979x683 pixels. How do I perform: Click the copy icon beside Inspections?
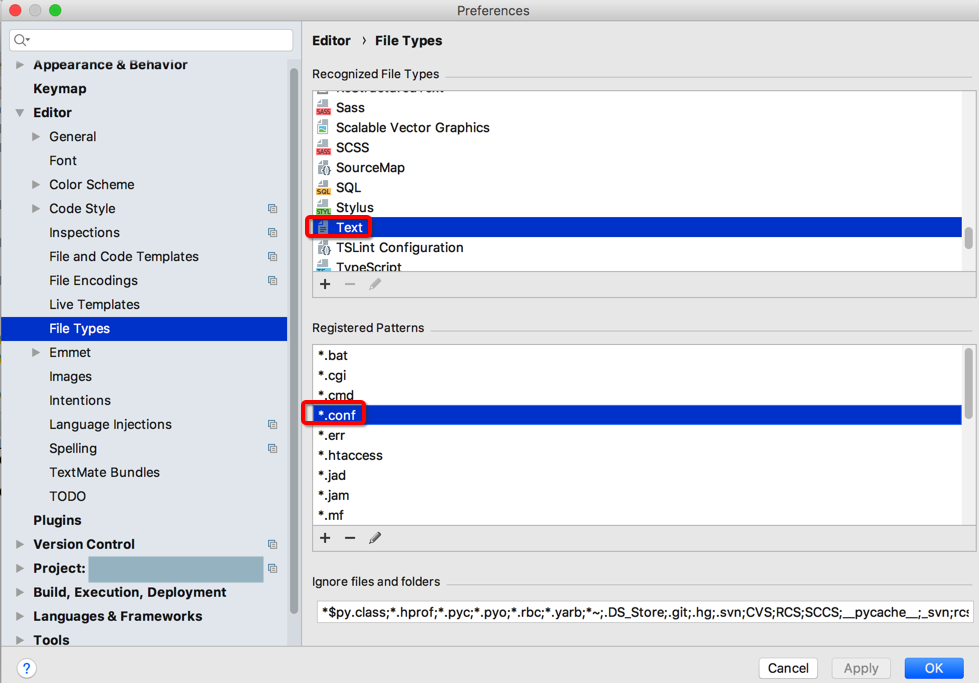(272, 233)
